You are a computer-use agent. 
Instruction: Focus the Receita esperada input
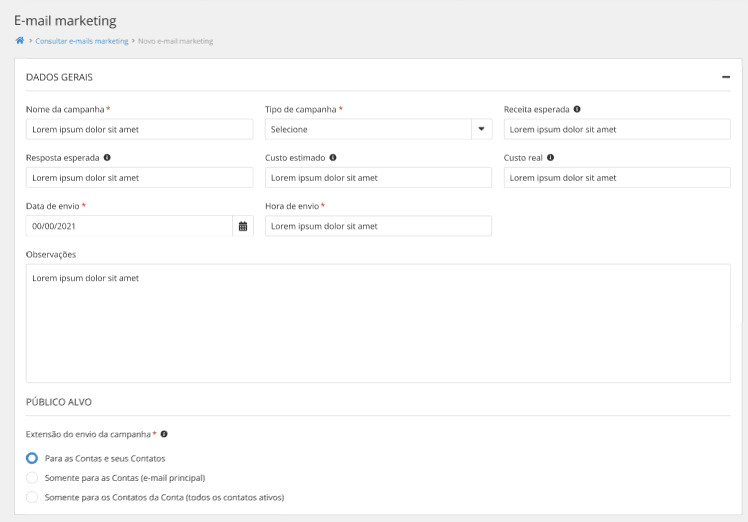pos(617,129)
